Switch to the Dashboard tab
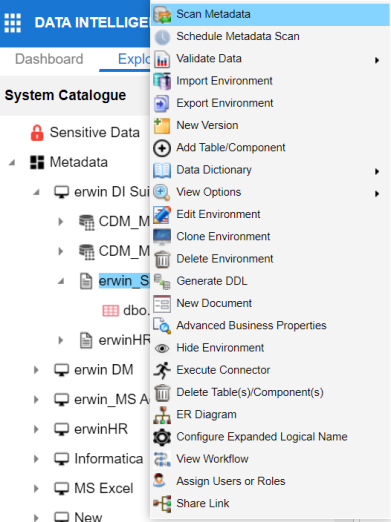 click(x=49, y=59)
